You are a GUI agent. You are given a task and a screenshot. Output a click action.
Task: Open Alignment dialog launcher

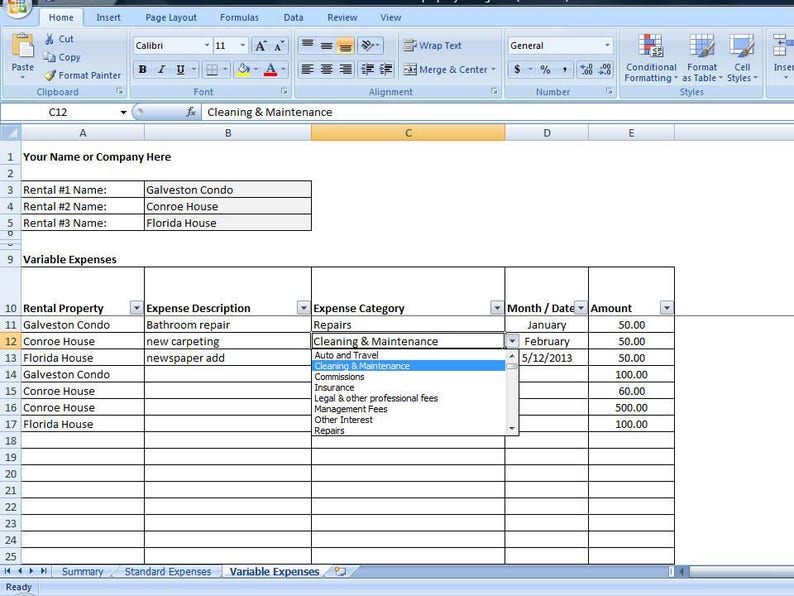pos(494,91)
